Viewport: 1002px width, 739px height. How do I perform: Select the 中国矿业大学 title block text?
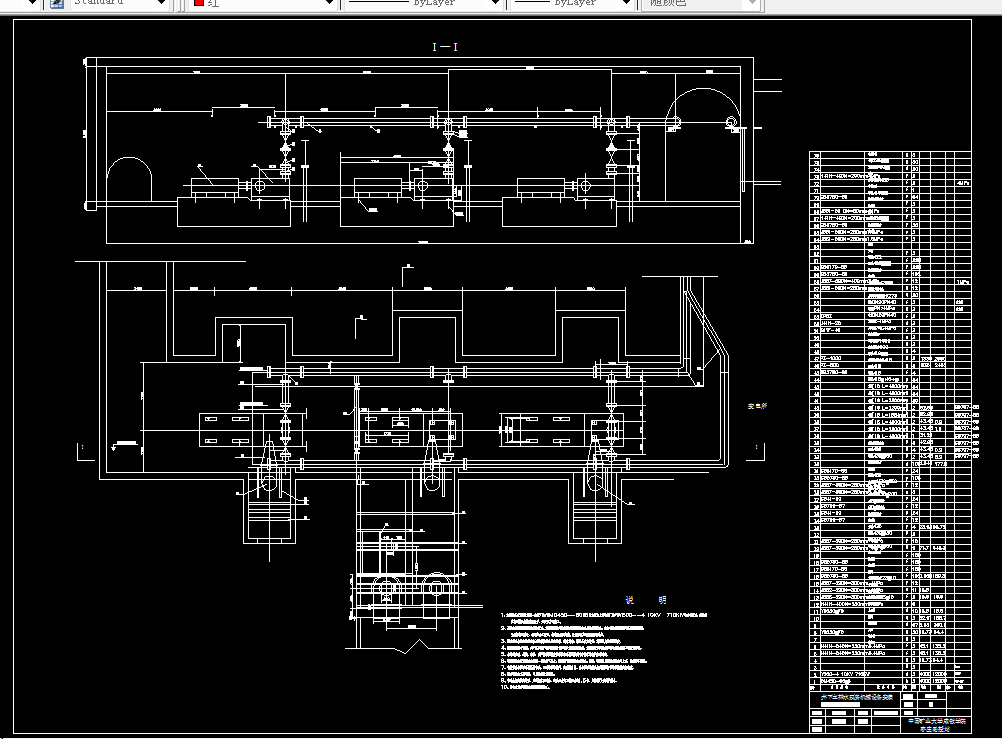coord(937,721)
